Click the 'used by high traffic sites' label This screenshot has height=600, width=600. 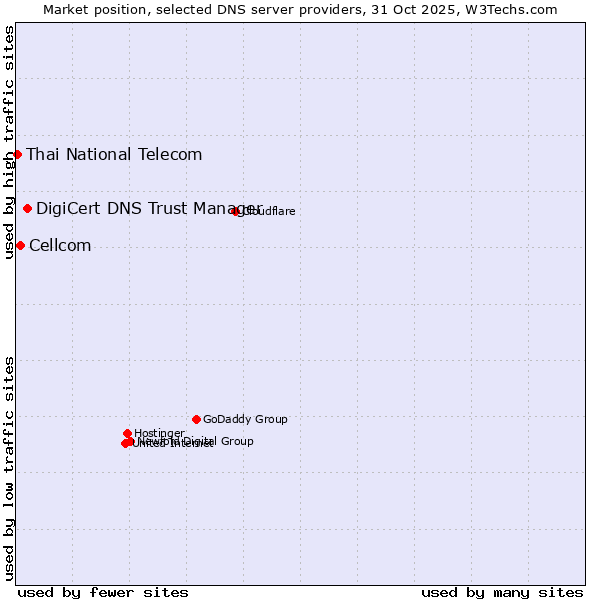[x=9, y=142]
